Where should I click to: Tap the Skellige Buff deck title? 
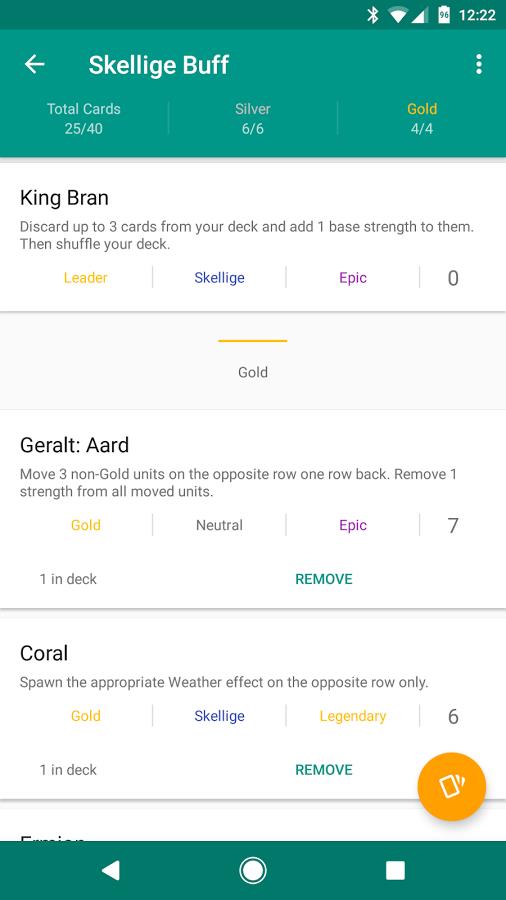pyautogui.click(x=158, y=64)
